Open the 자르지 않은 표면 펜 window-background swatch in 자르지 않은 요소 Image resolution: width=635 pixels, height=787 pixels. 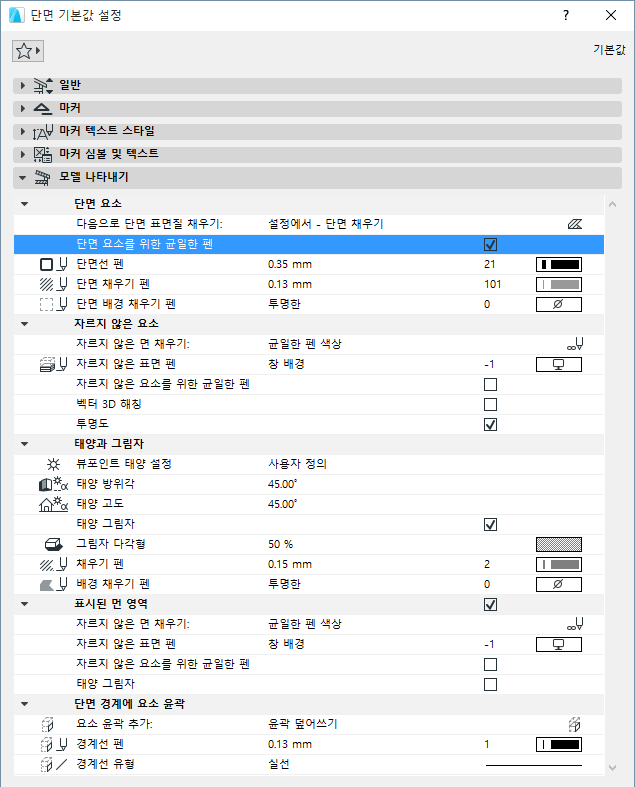click(559, 364)
